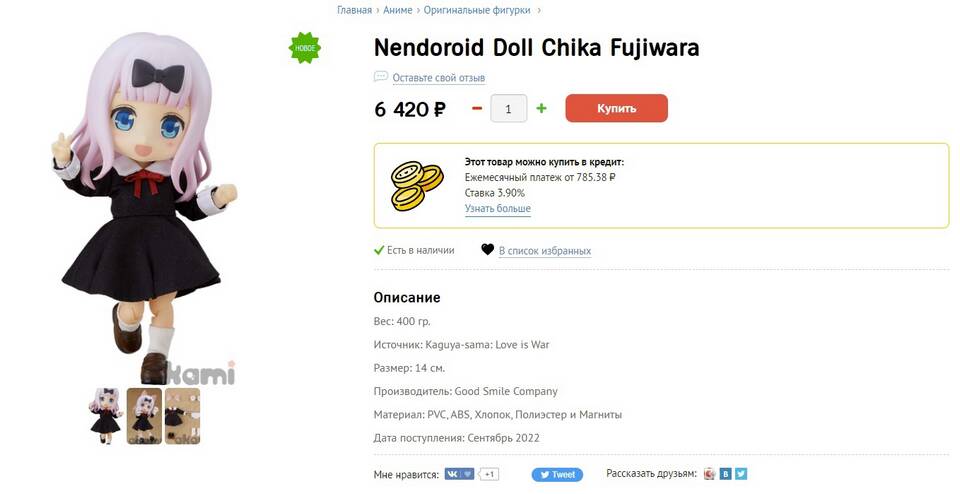The width and height of the screenshot is (960, 494).
Task: Click the first share icon after 'Рассказать друзьям'
Action: point(709,474)
